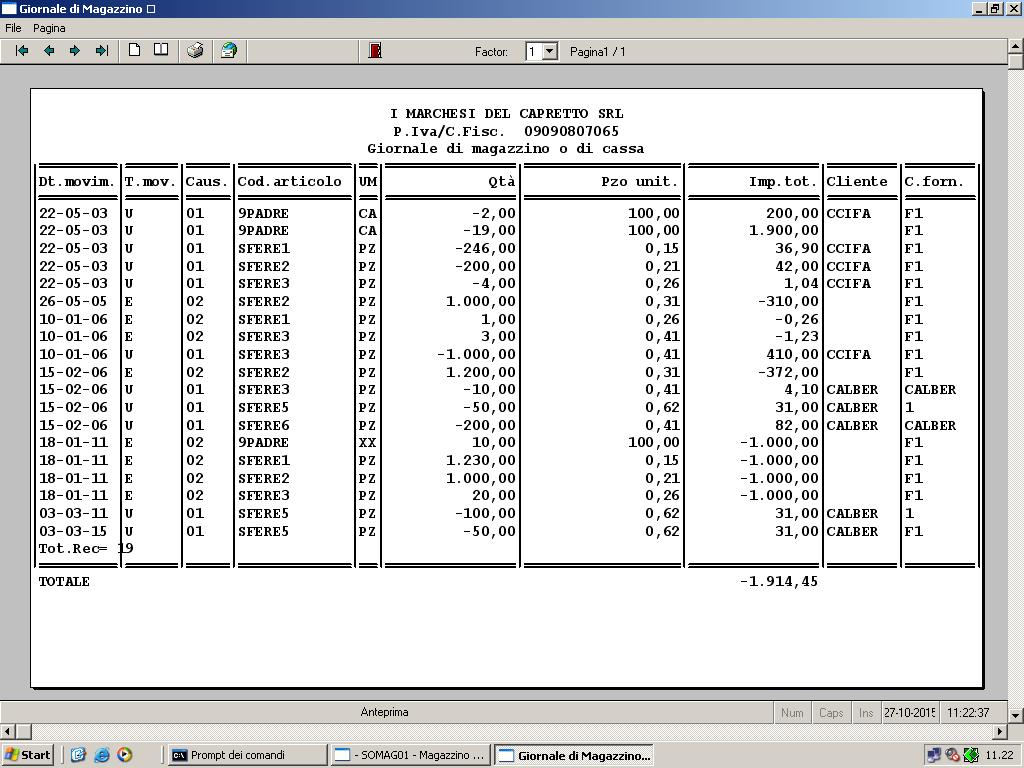Click the amount 410,00

coord(792,355)
